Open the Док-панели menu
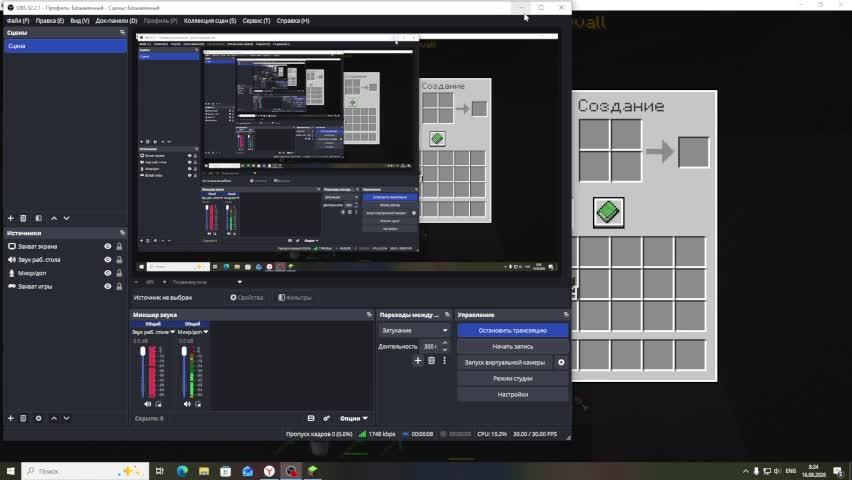852x480 pixels. click(116, 21)
